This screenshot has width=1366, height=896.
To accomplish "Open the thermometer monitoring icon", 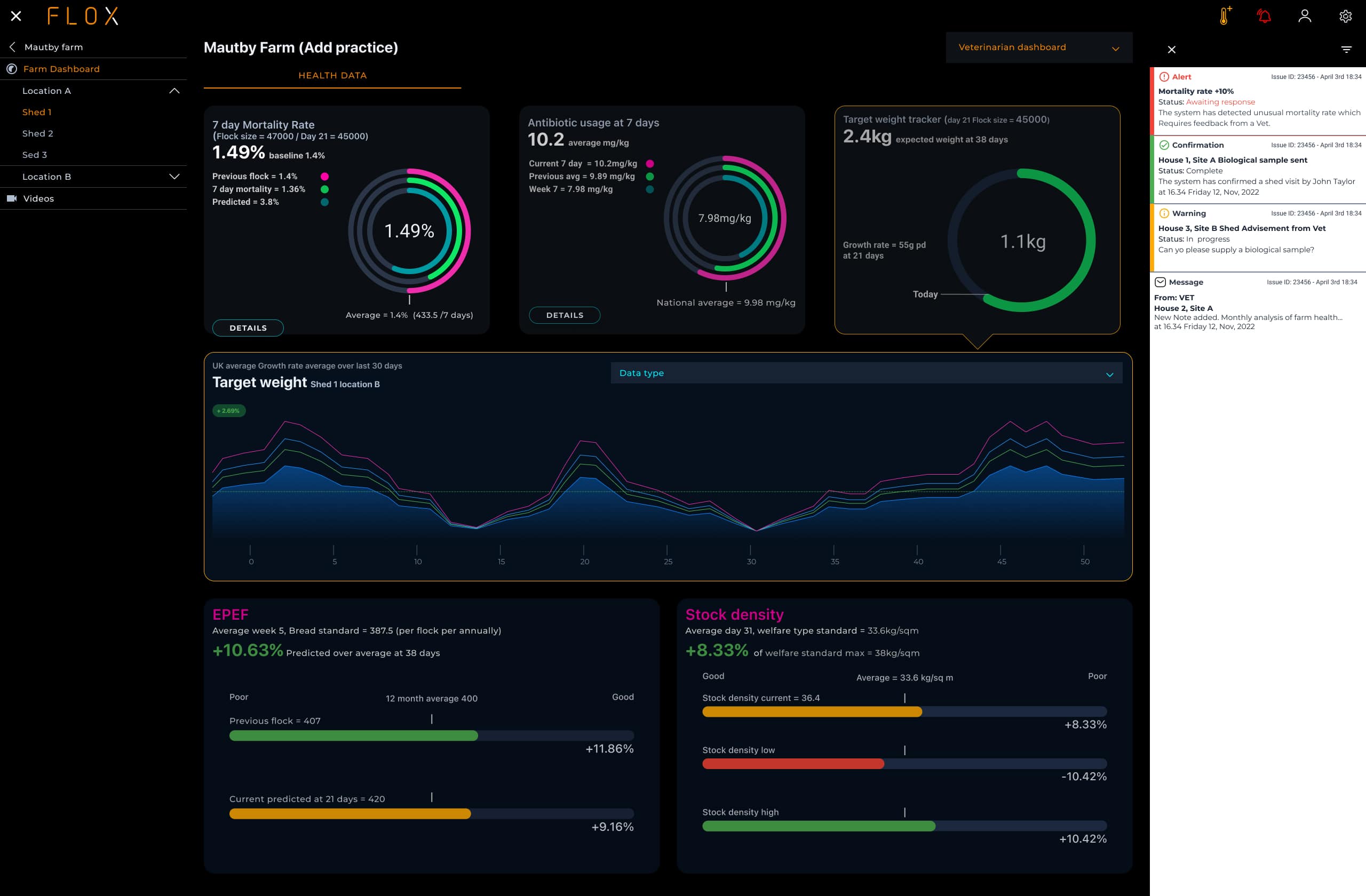I will (1223, 16).
